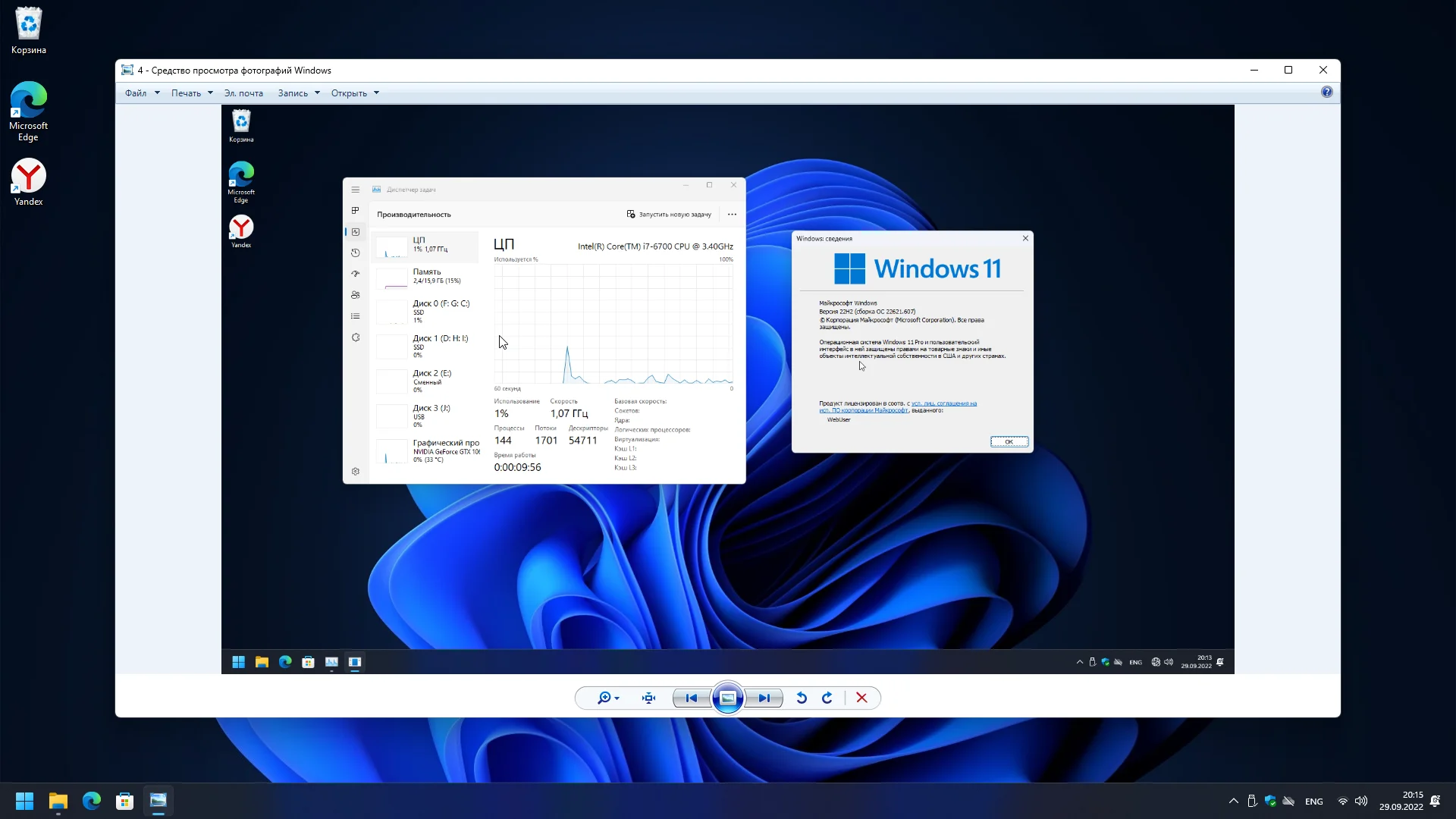
Task: Click Эл. почта in the toolbar
Action: pos(243,93)
